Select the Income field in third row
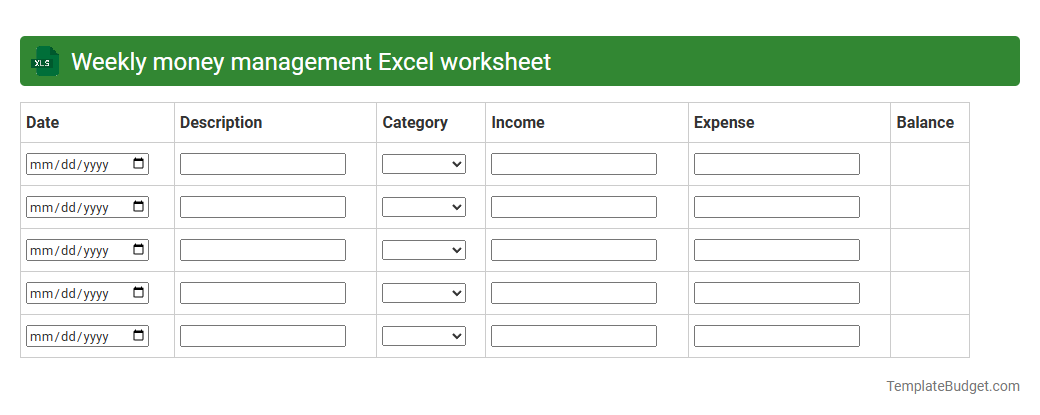Viewport: 1040px width, 415px height. (574, 250)
